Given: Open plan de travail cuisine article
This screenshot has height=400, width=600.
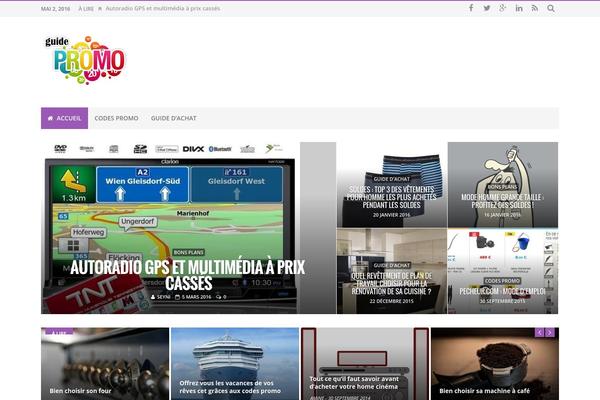Looking at the screenshot, I should 391,284.
